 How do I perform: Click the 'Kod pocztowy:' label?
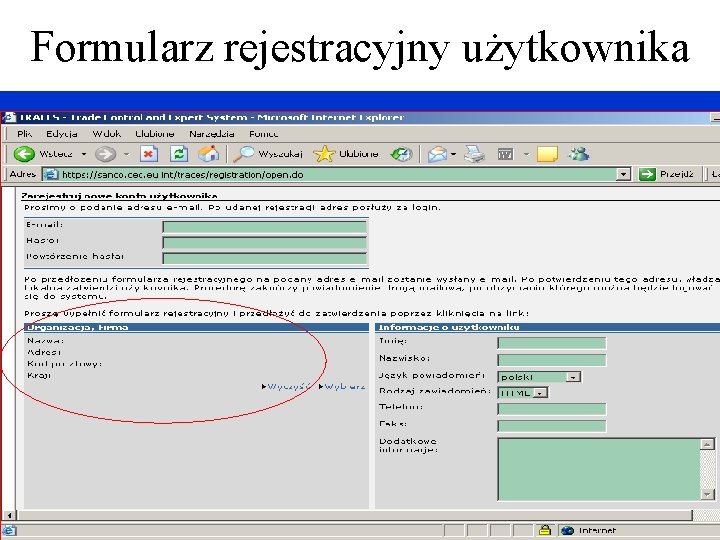pyautogui.click(x=64, y=364)
